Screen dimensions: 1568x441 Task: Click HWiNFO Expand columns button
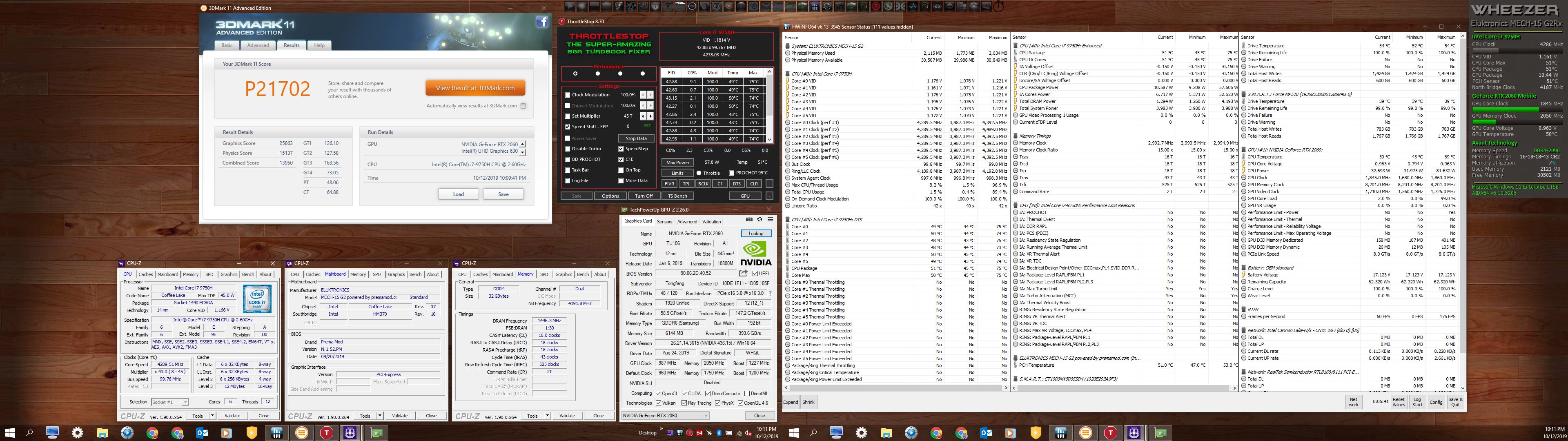791,402
